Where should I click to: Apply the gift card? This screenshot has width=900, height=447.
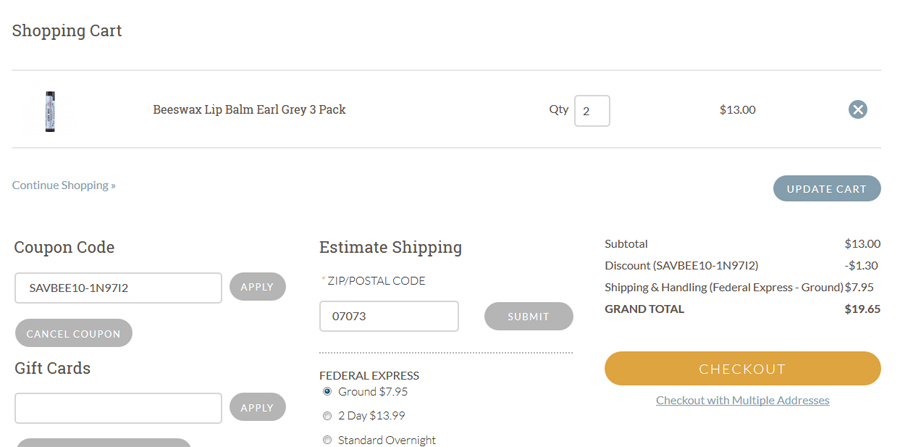click(x=257, y=407)
